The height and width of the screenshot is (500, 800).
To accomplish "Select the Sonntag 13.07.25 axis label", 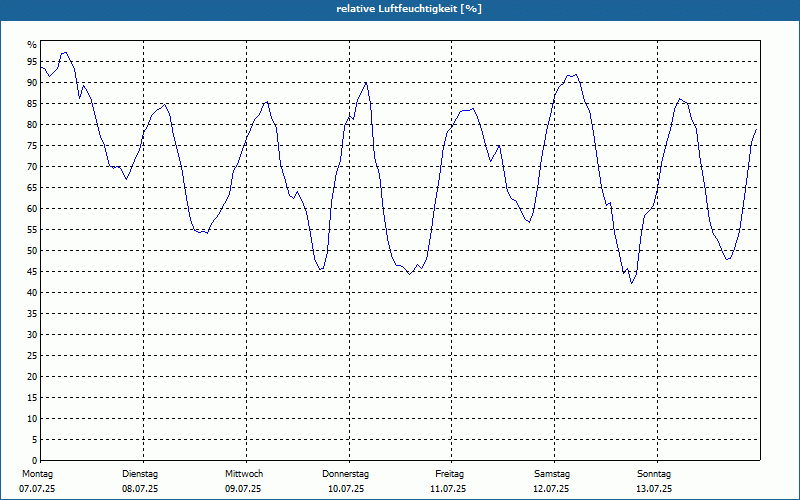I will (654, 481).
